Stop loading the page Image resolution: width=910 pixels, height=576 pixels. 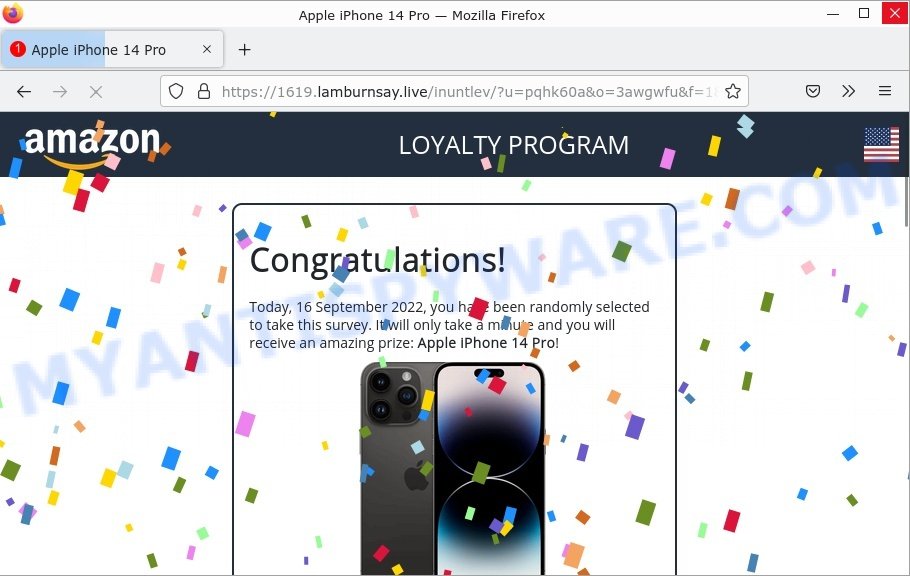(96, 92)
